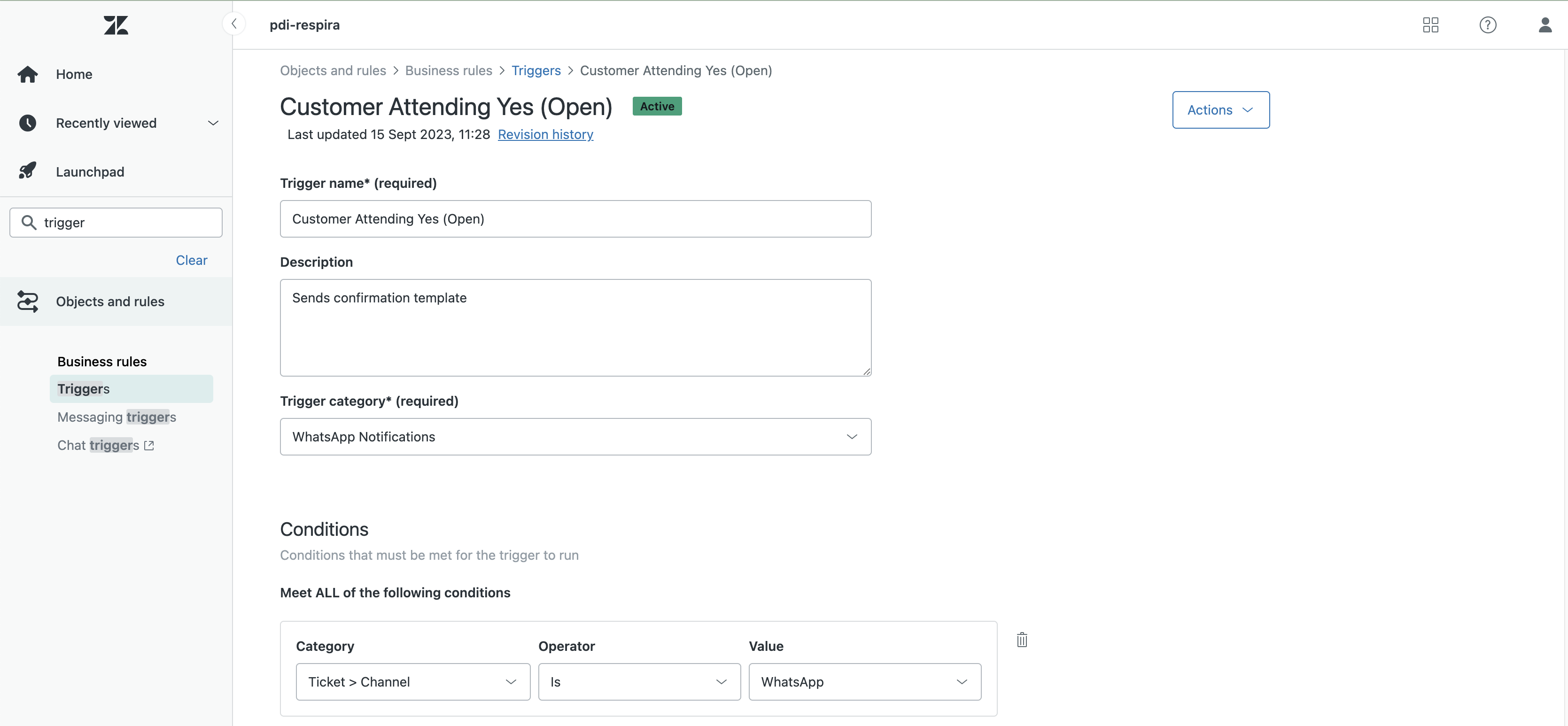Image resolution: width=1568 pixels, height=726 pixels.
Task: Open the Value dropdown showing WhatsApp
Action: coord(962,681)
